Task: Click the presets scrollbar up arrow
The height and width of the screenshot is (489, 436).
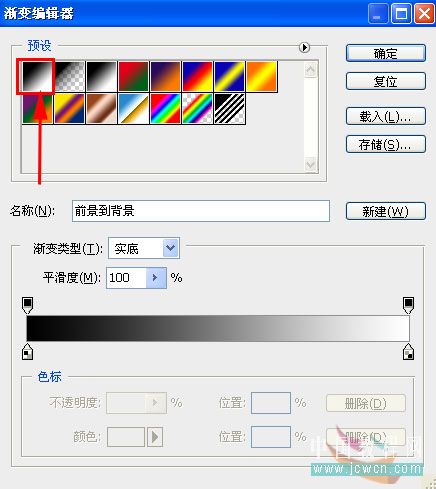Action: click(311, 70)
